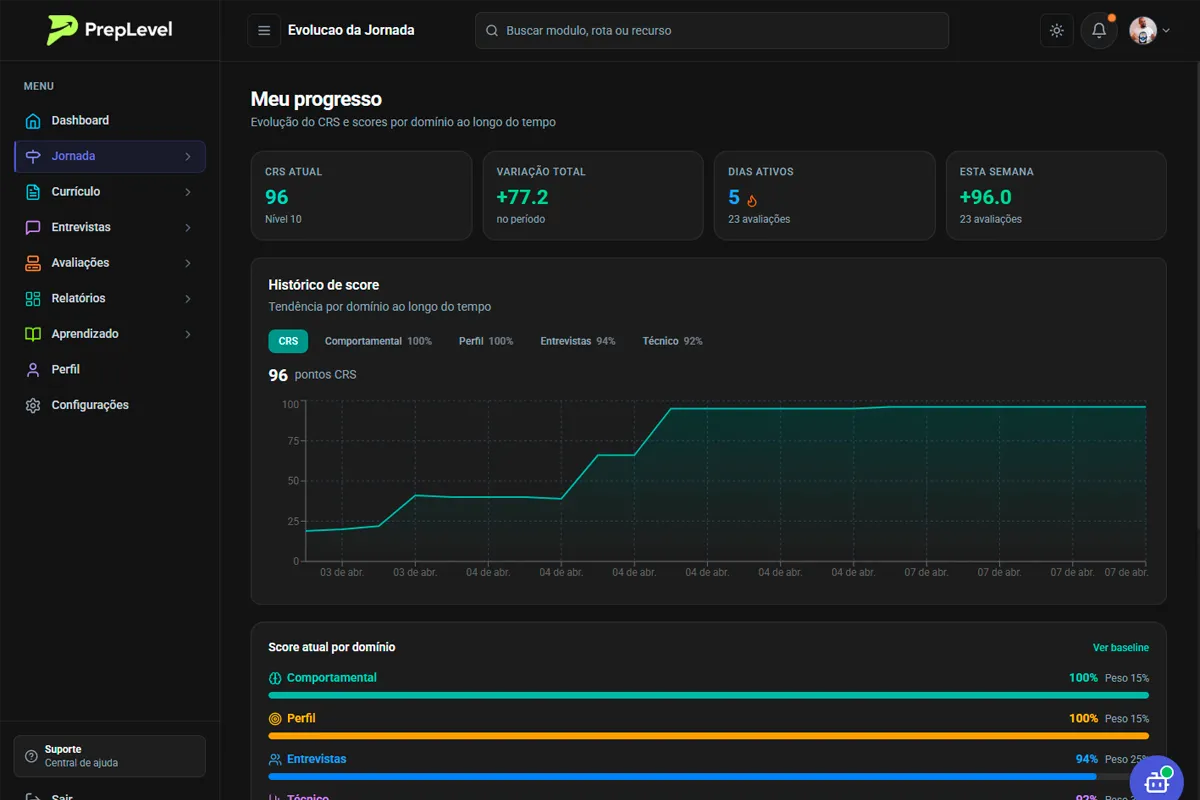The image size is (1200, 800).
Task: Click the Currículo document icon
Action: (x=33, y=192)
